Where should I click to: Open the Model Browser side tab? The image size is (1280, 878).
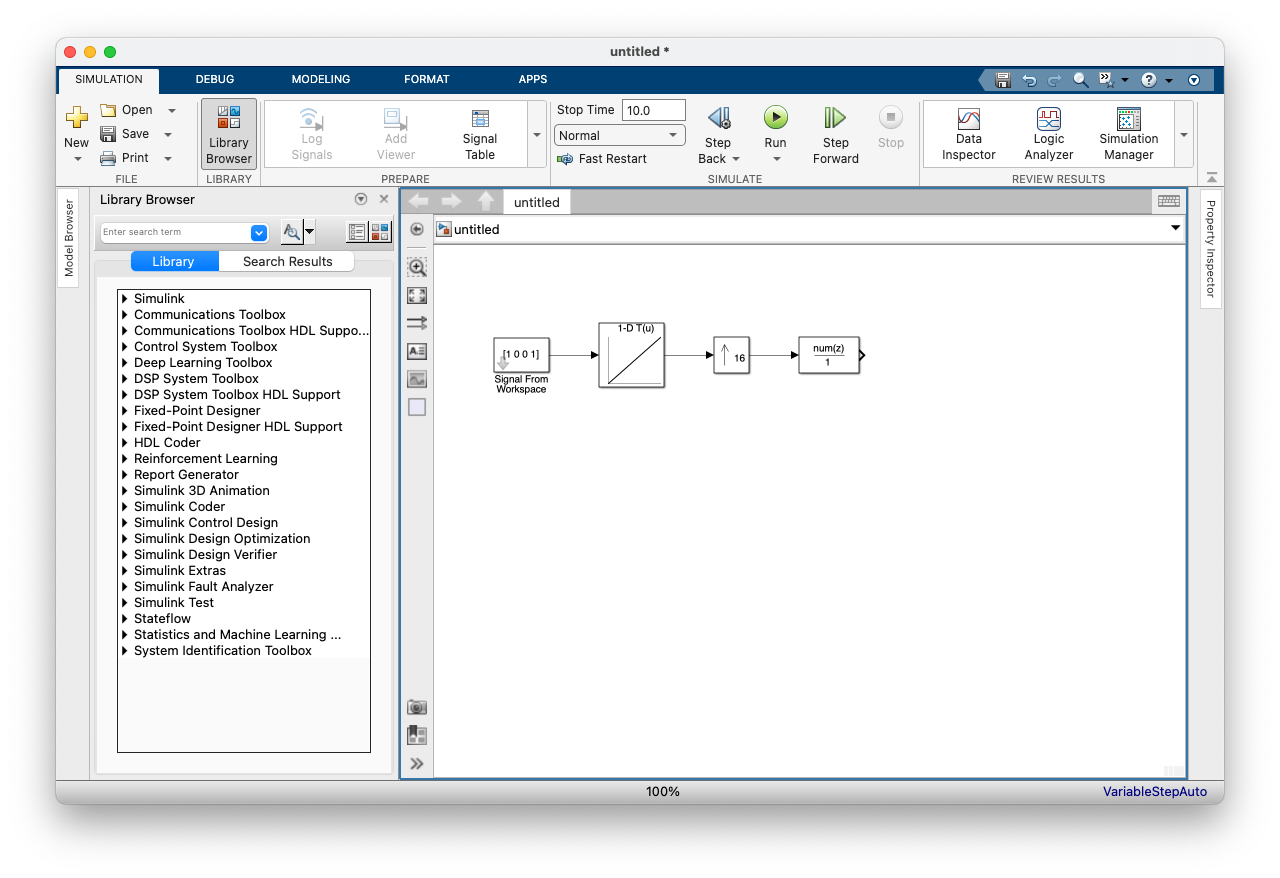[68, 238]
